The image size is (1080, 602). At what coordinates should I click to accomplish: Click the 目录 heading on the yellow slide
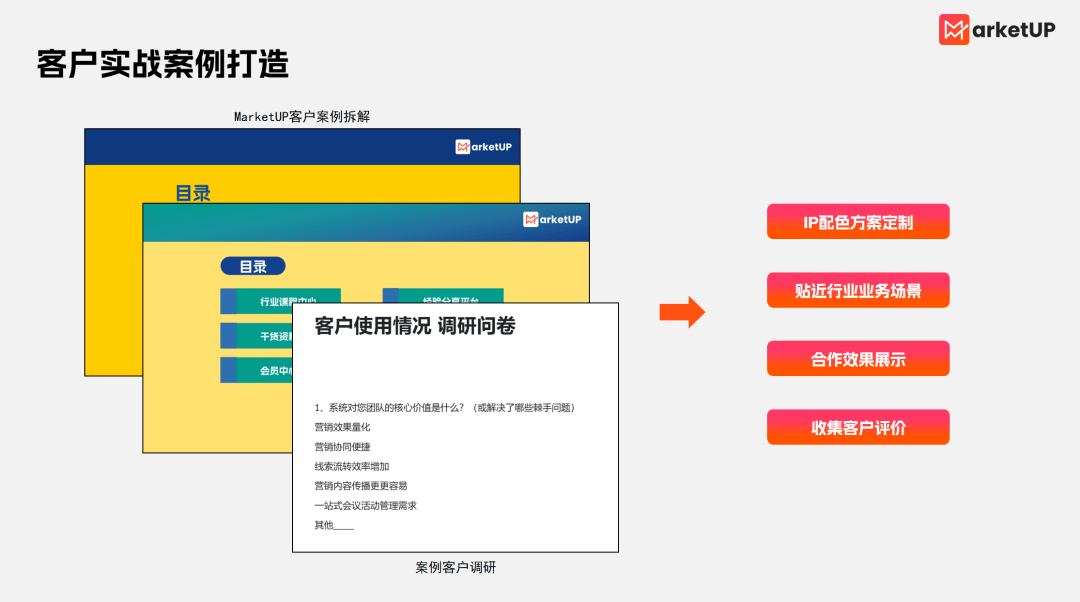pos(193,193)
